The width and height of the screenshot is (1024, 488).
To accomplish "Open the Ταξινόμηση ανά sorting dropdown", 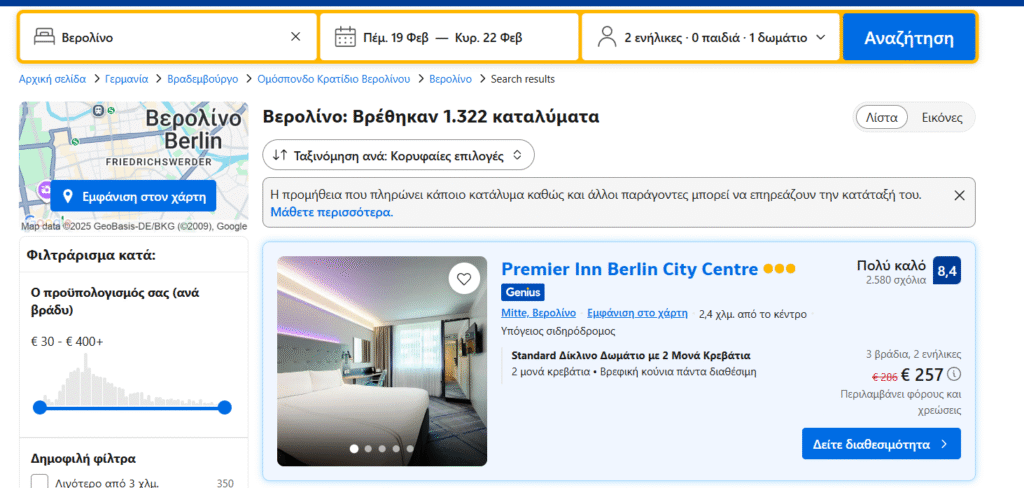I will coord(398,155).
